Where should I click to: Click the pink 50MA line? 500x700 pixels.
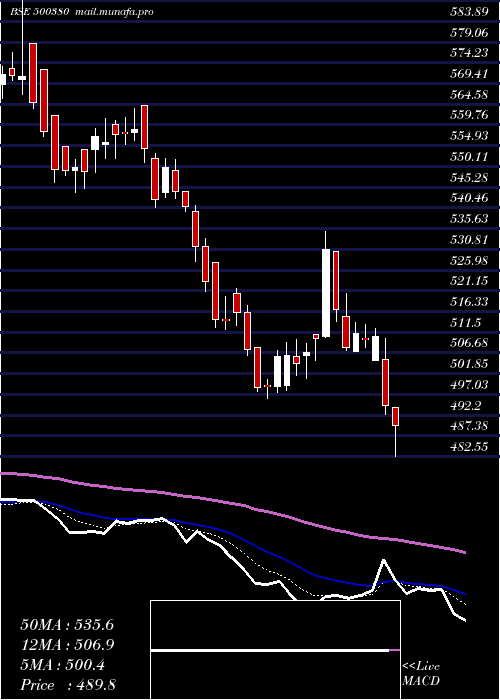click(232, 504)
